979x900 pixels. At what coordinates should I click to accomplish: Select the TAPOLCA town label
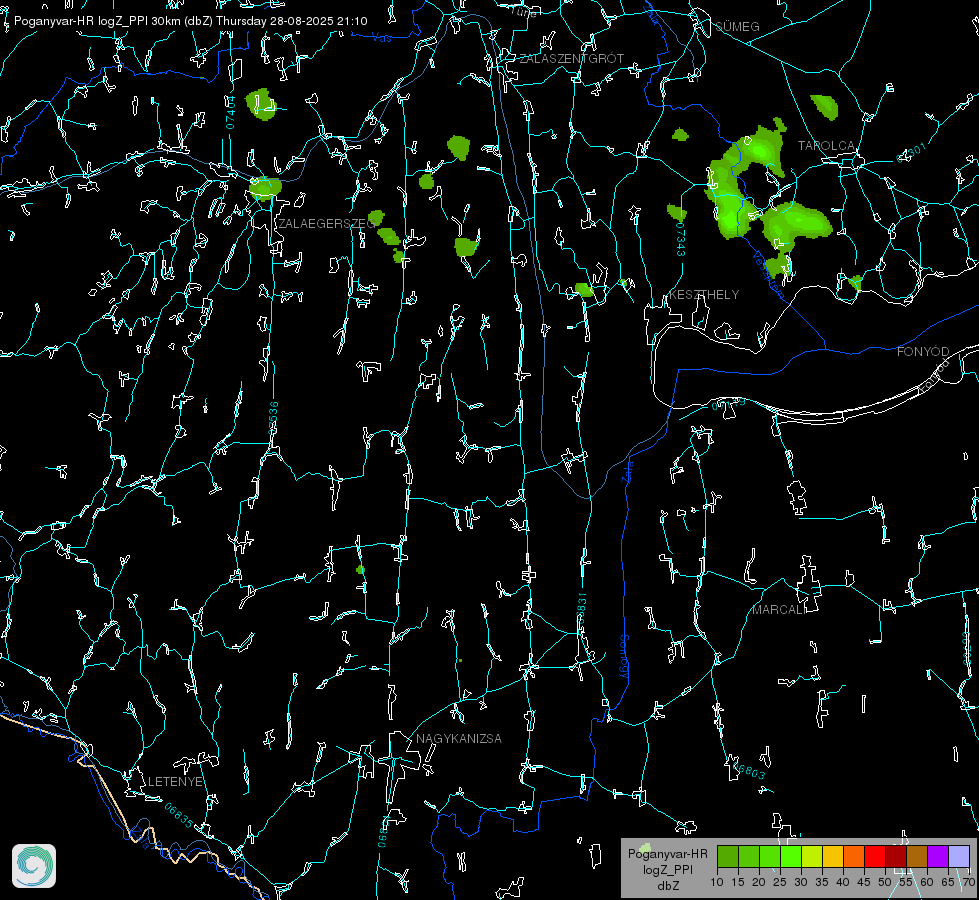(826, 145)
